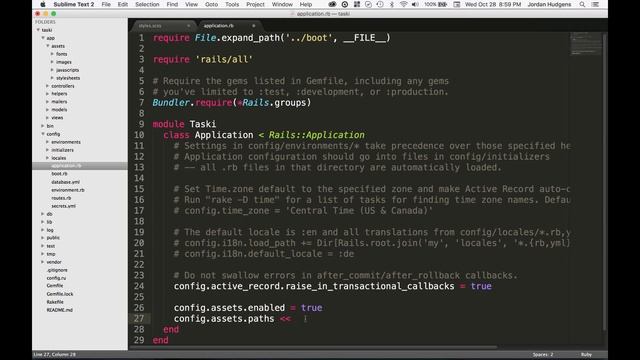Expand the log folder
This screenshot has width=640, height=360.
tap(43, 230)
